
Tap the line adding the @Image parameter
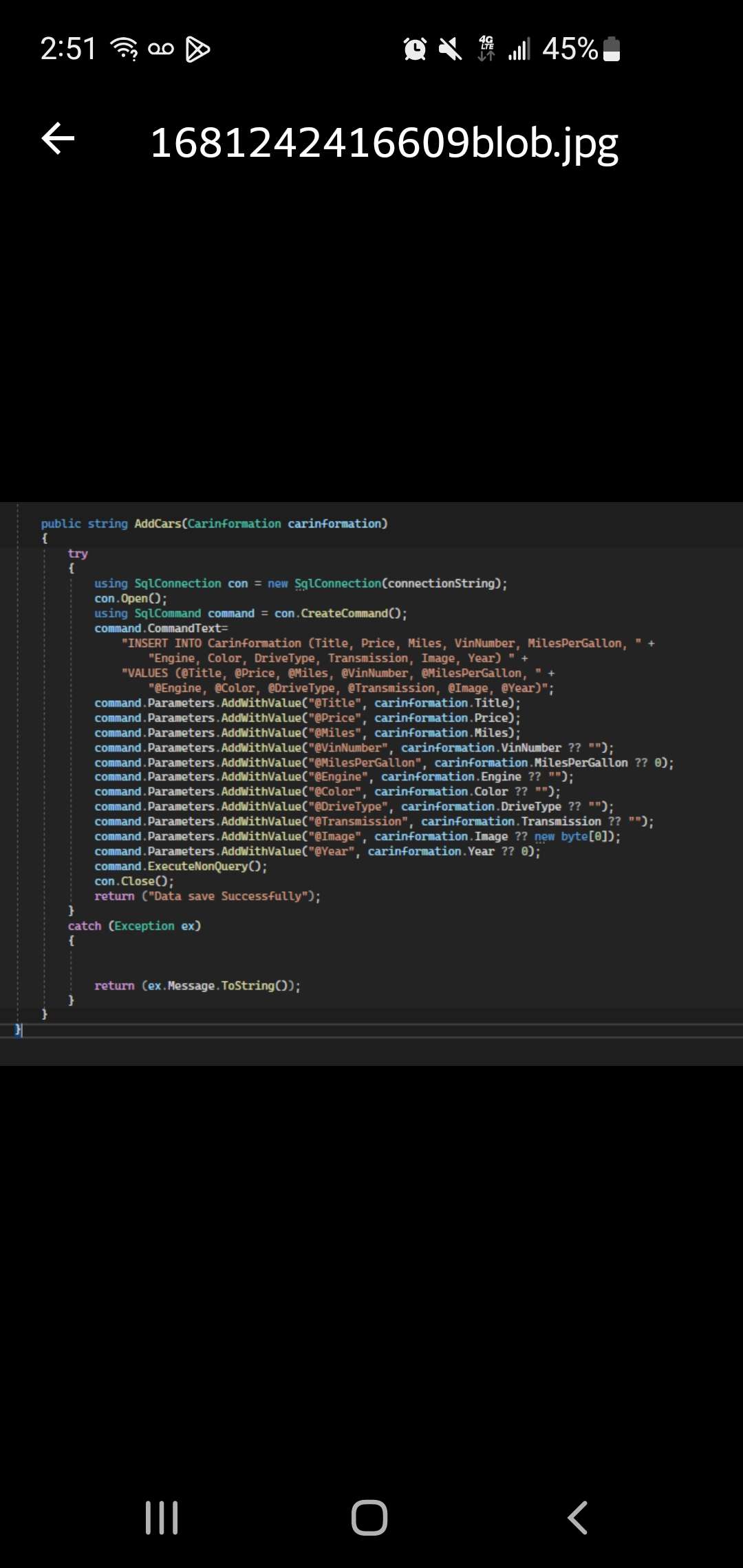(x=358, y=836)
